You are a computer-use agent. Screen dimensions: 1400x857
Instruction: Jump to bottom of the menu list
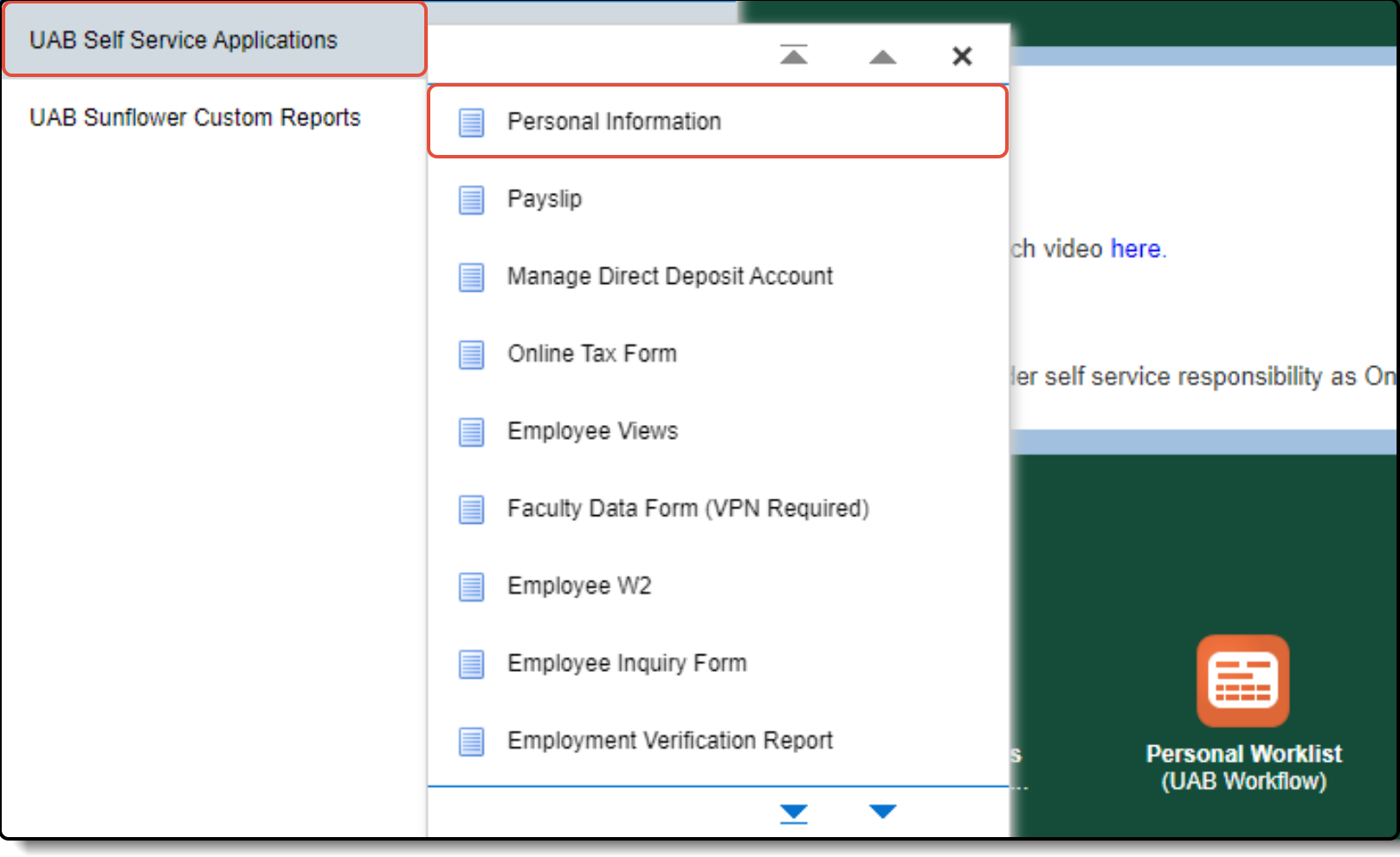point(793,813)
